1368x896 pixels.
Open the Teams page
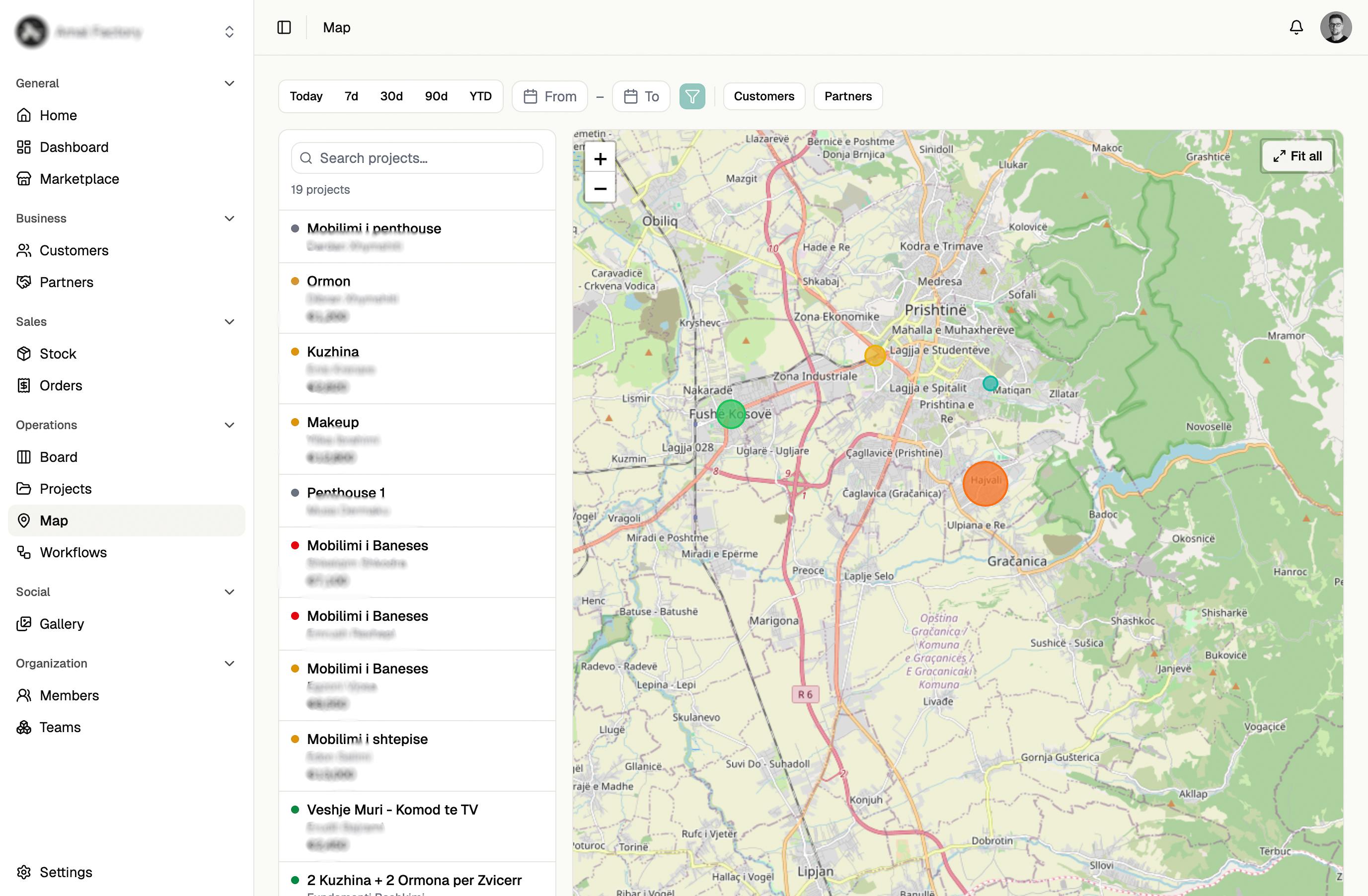click(x=127, y=727)
